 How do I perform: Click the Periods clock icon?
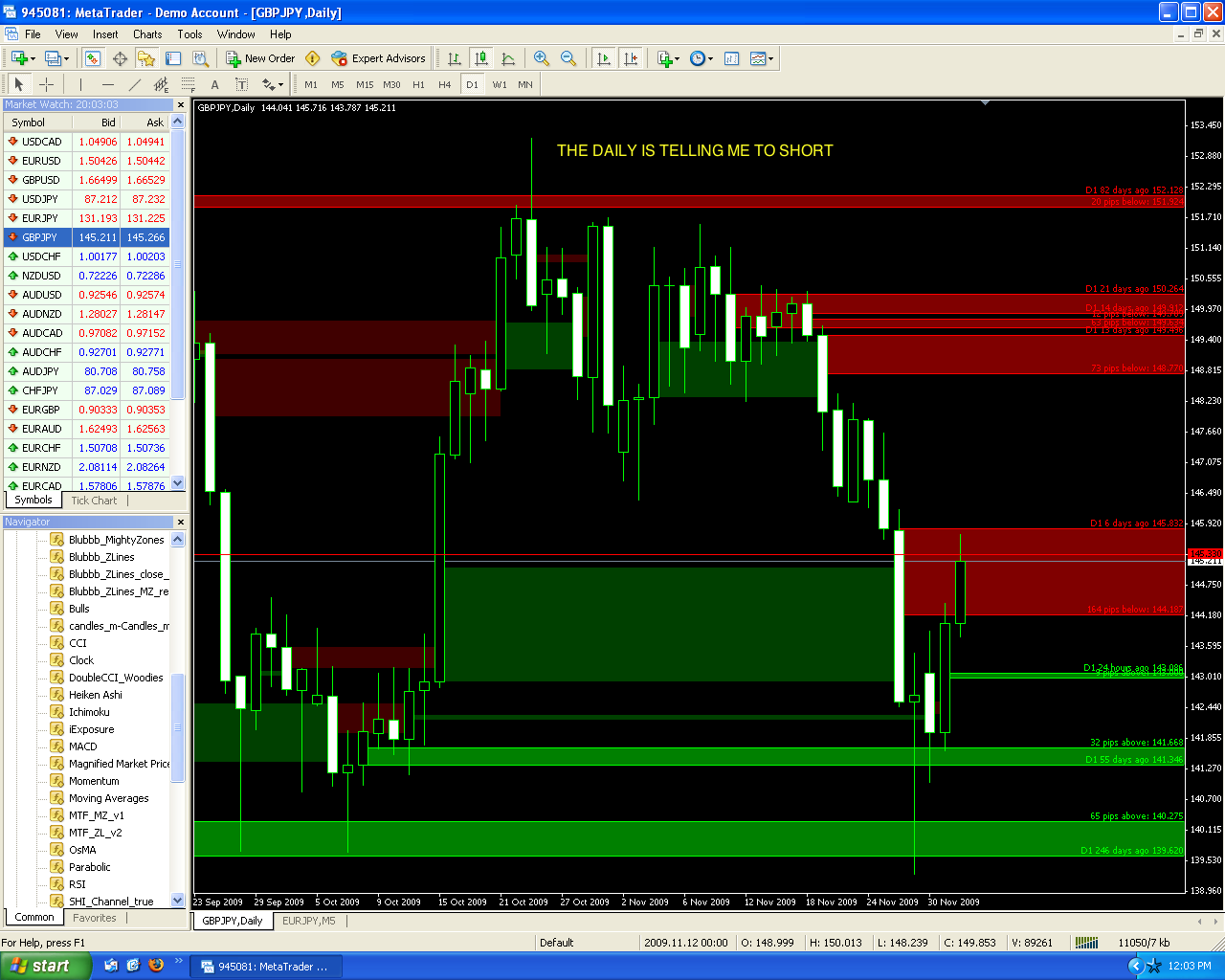click(697, 58)
